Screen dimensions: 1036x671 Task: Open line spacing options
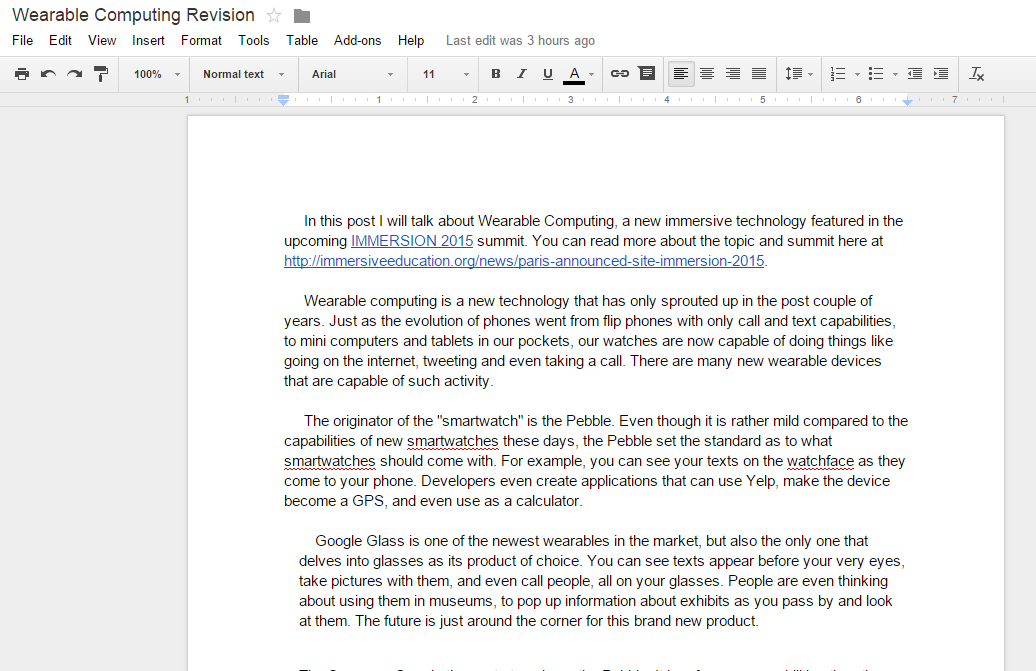[799, 74]
